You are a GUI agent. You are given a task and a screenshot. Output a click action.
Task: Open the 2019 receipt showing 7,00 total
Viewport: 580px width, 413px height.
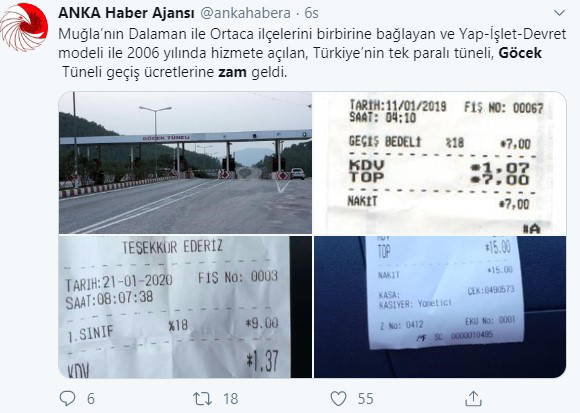[439, 163]
